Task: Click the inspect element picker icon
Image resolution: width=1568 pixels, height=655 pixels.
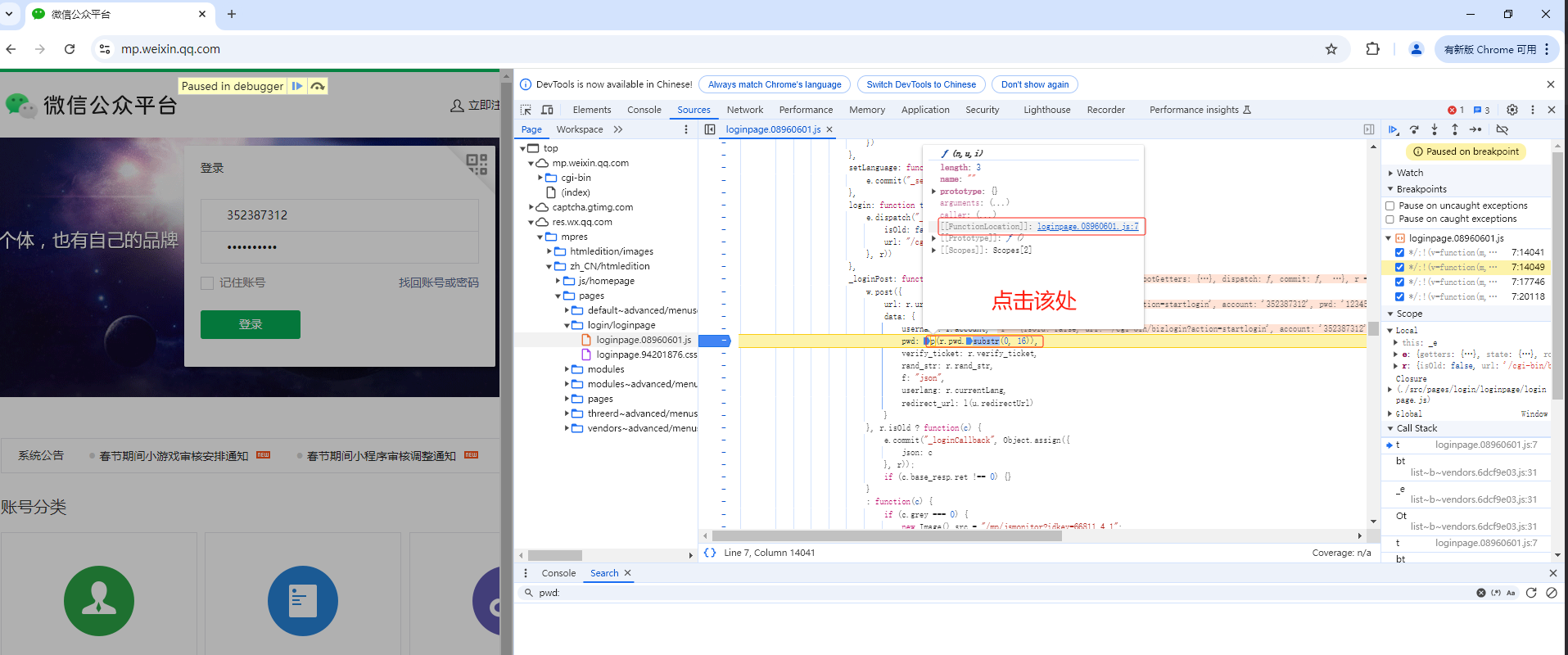Action: click(526, 110)
